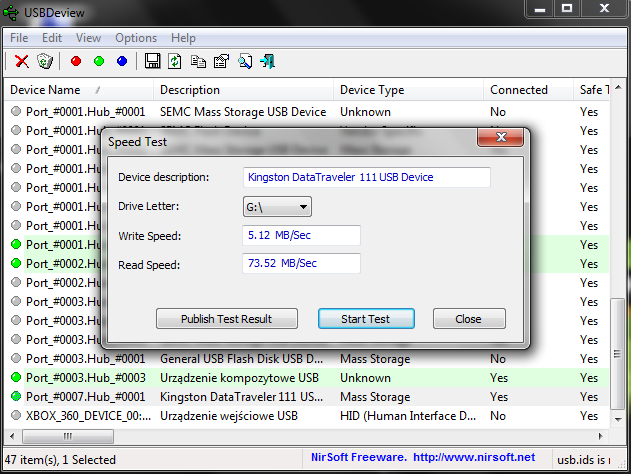Sort by the Description column header
The image size is (631, 476).
243,90
